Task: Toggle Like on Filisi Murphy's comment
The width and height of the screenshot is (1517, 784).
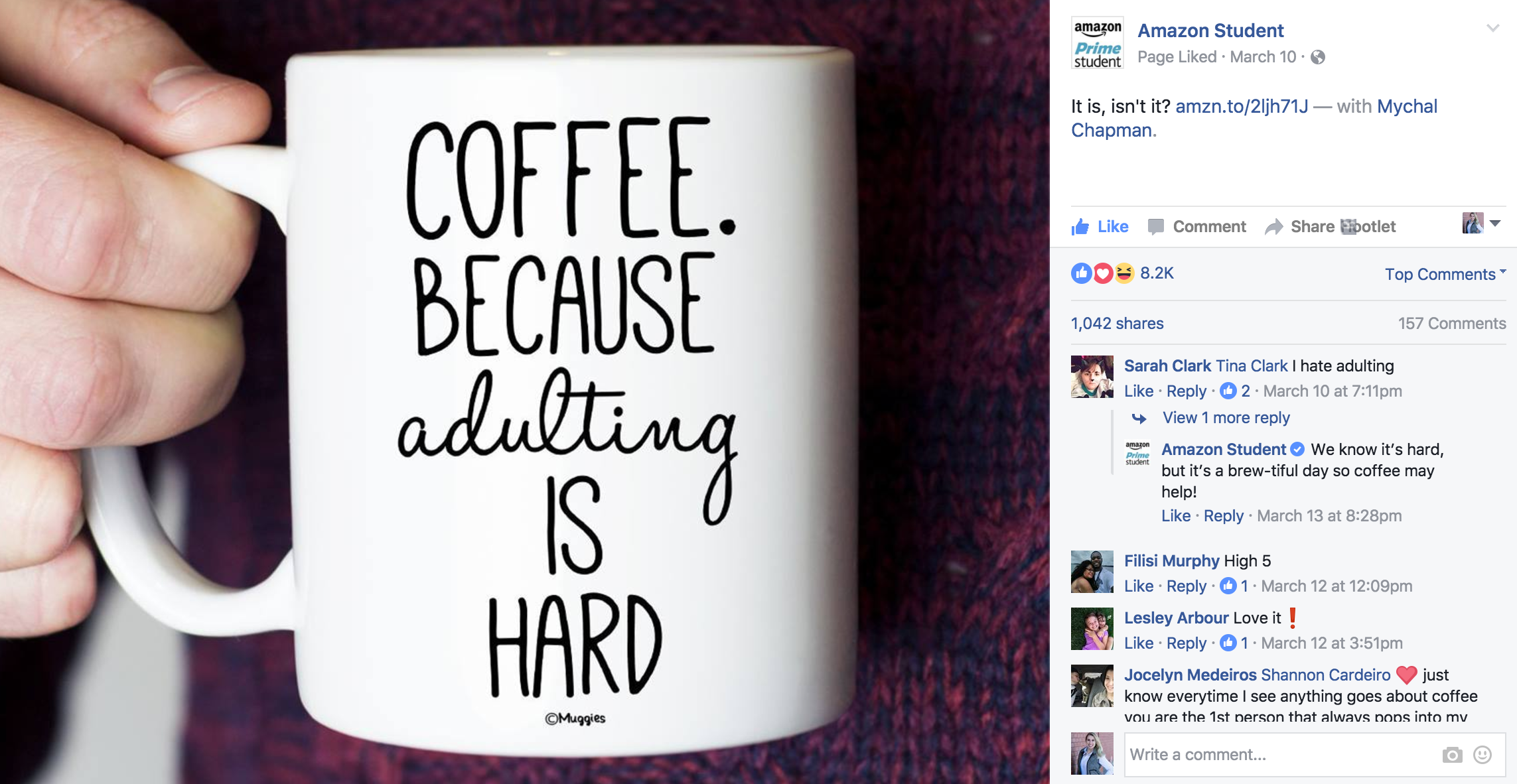Action: pyautogui.click(x=1139, y=586)
